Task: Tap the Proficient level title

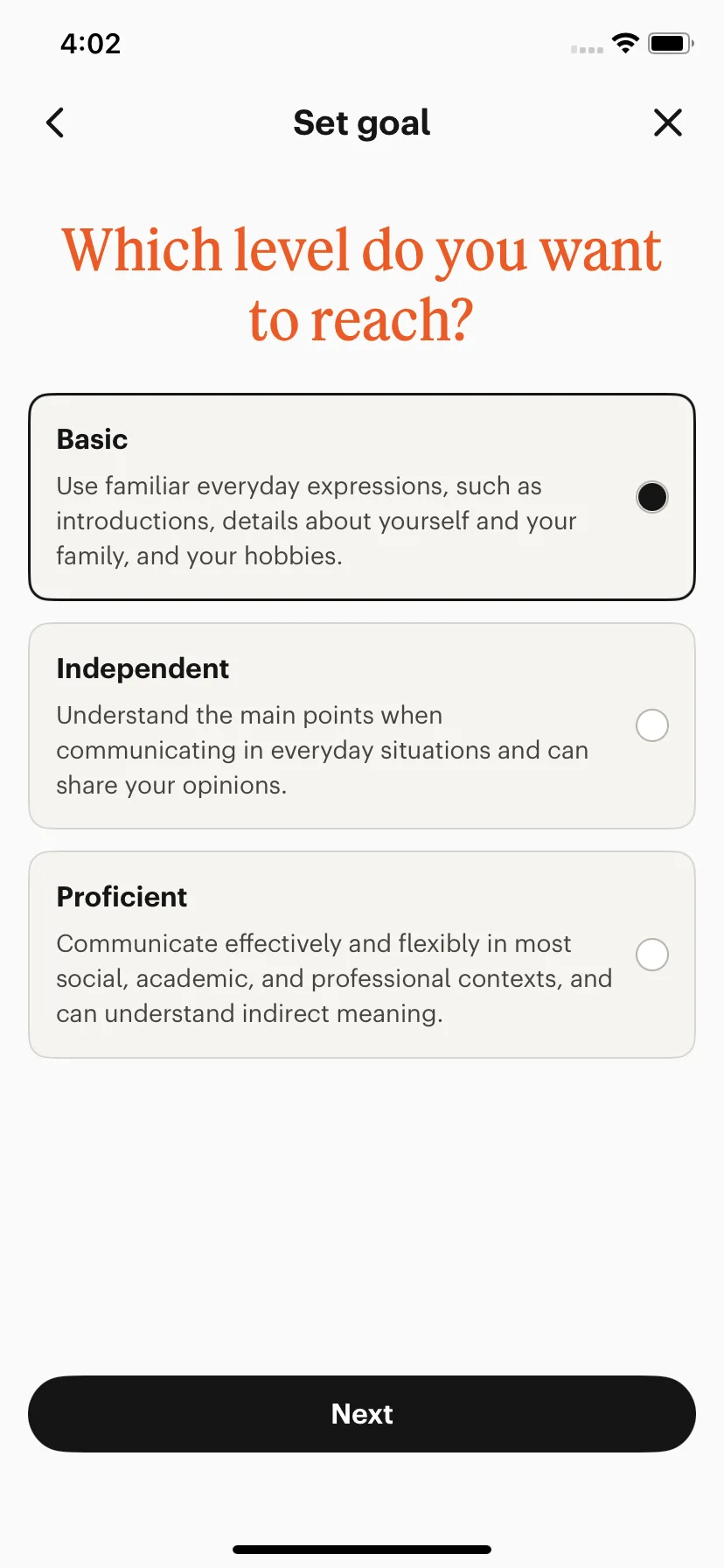Action: point(122,897)
